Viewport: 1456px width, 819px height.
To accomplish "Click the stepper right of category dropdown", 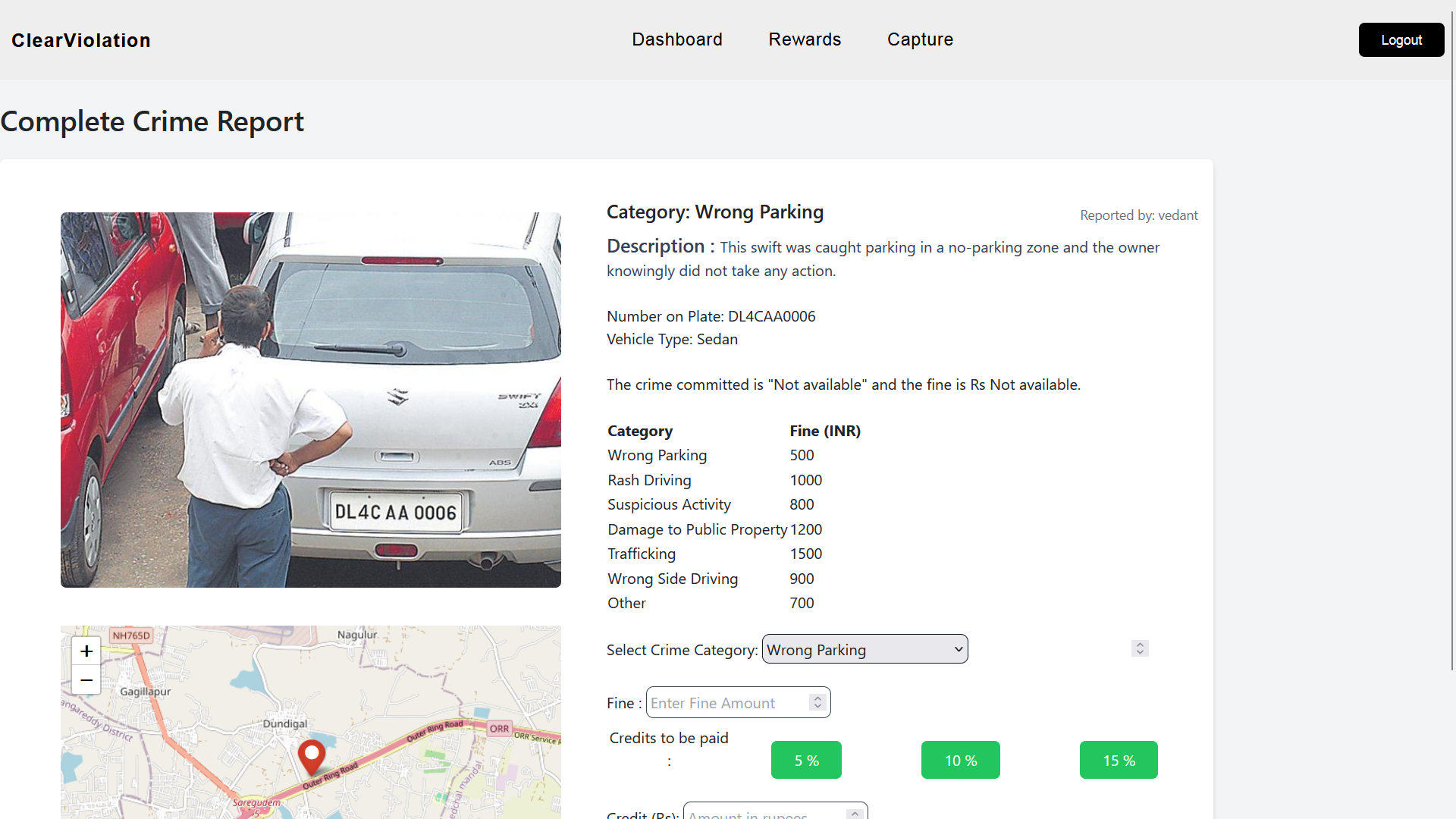I will point(1140,648).
